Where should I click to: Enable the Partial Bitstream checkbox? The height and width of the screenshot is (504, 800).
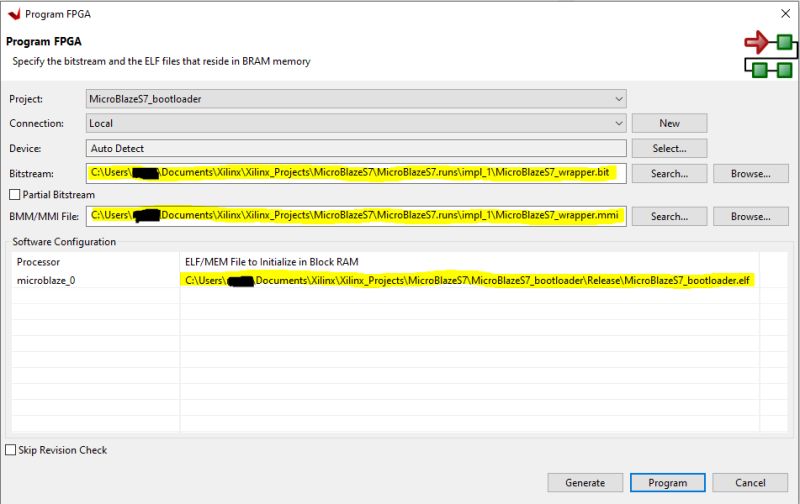(x=15, y=194)
